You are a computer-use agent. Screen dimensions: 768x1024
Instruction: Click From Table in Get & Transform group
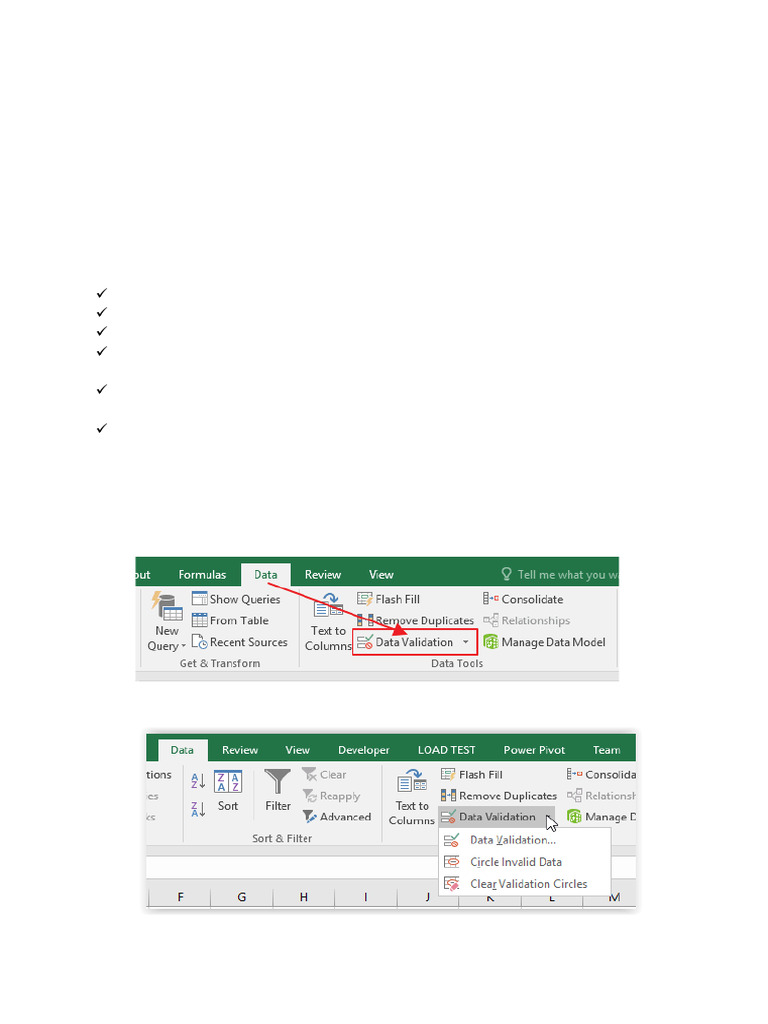[x=230, y=620]
